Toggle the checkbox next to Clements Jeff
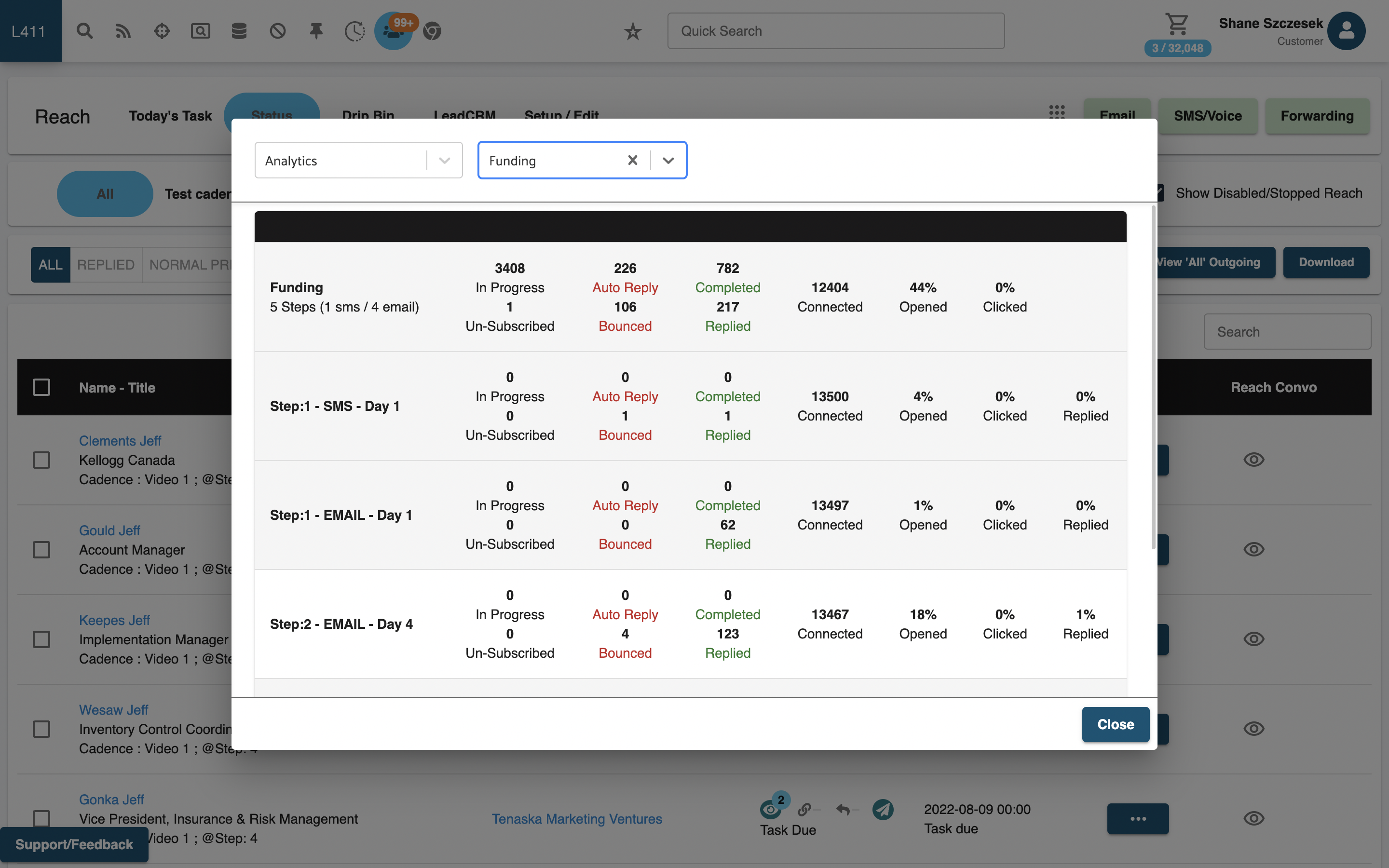The width and height of the screenshot is (1389, 868). pos(41,459)
